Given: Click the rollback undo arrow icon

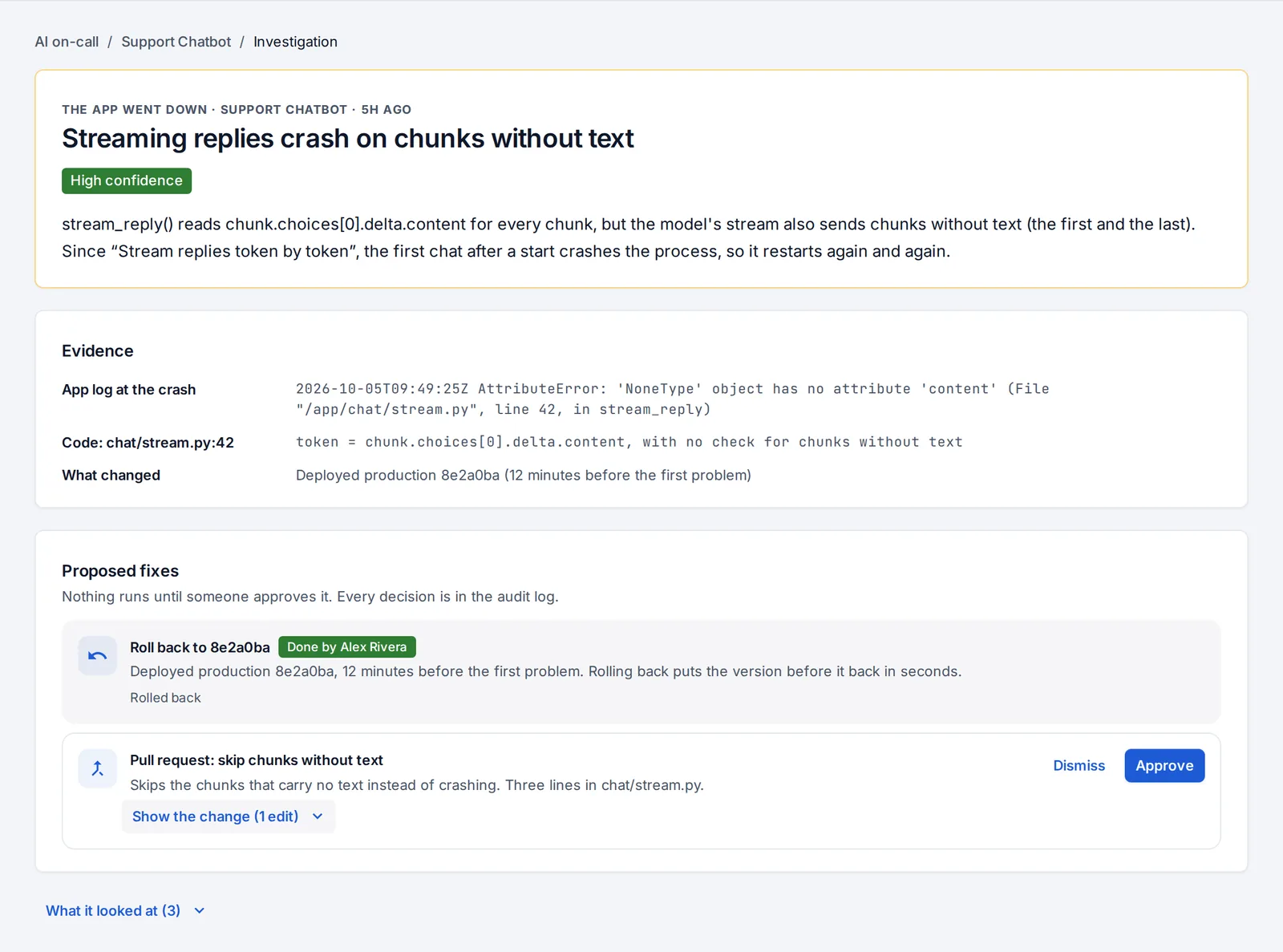Looking at the screenshot, I should pyautogui.click(x=98, y=656).
